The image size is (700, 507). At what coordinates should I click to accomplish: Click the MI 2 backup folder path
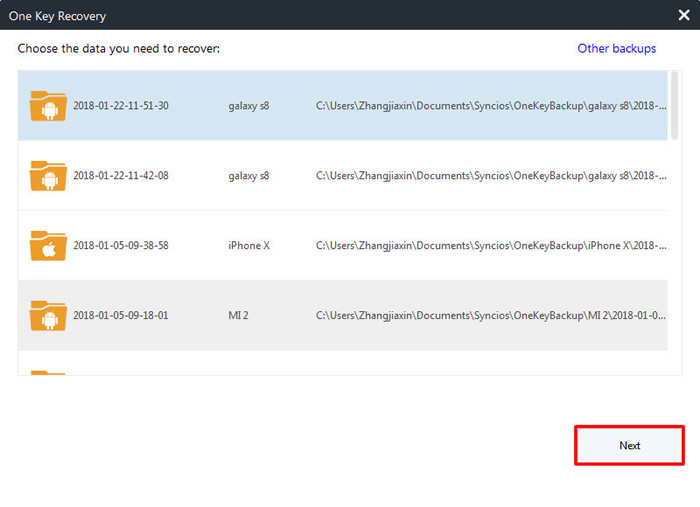click(x=491, y=315)
